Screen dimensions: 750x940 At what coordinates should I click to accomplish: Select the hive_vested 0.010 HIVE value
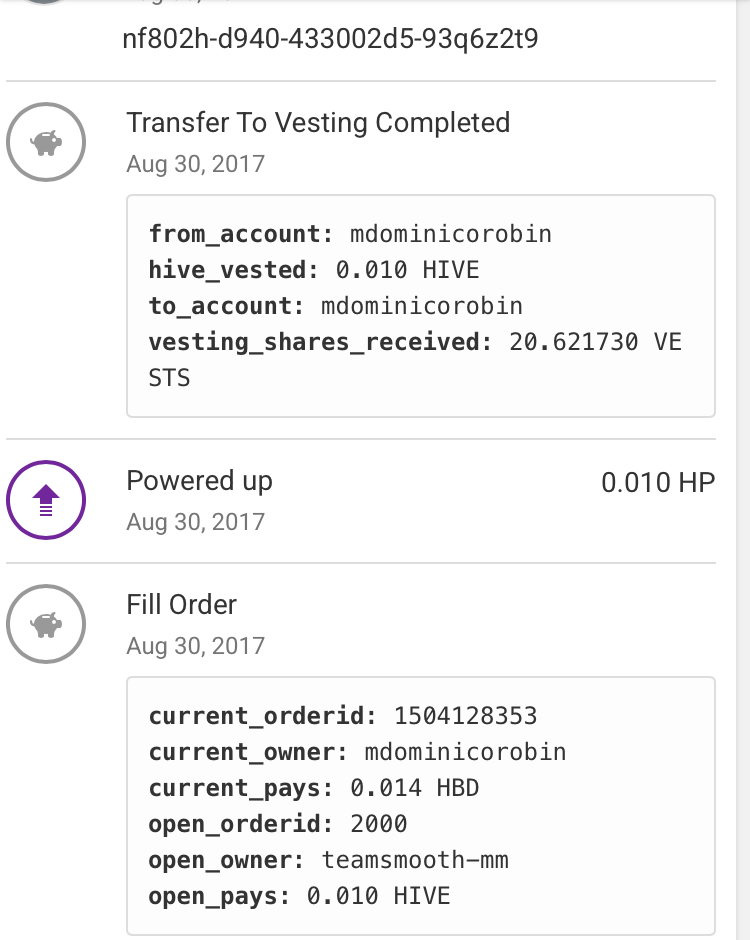407,270
